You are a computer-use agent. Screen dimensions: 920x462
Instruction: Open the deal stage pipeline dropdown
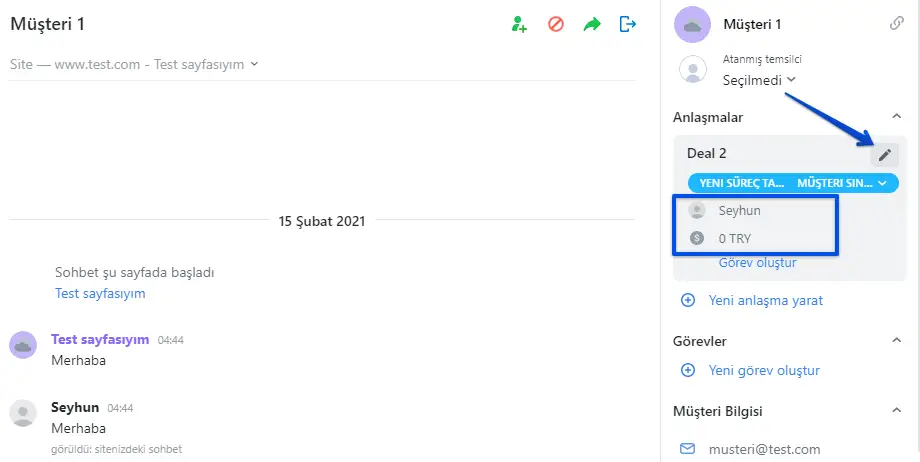[x=793, y=183]
